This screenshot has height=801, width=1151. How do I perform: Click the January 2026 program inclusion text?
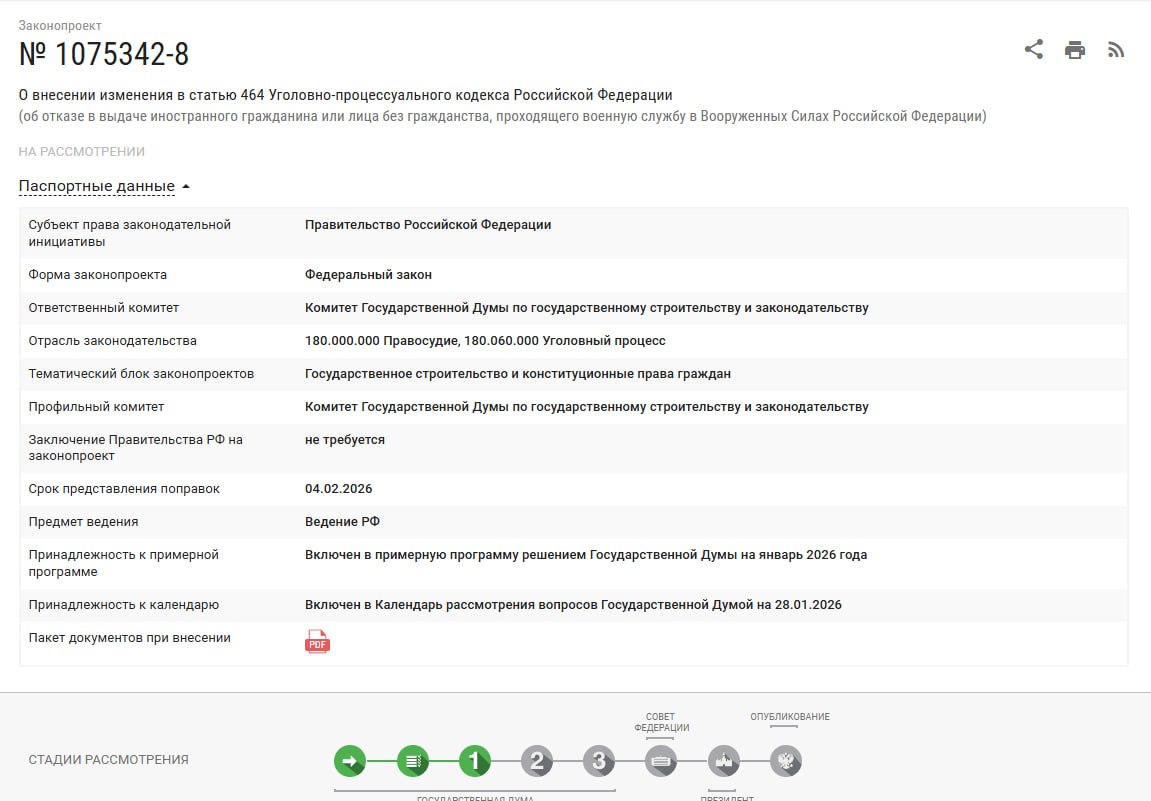586,555
